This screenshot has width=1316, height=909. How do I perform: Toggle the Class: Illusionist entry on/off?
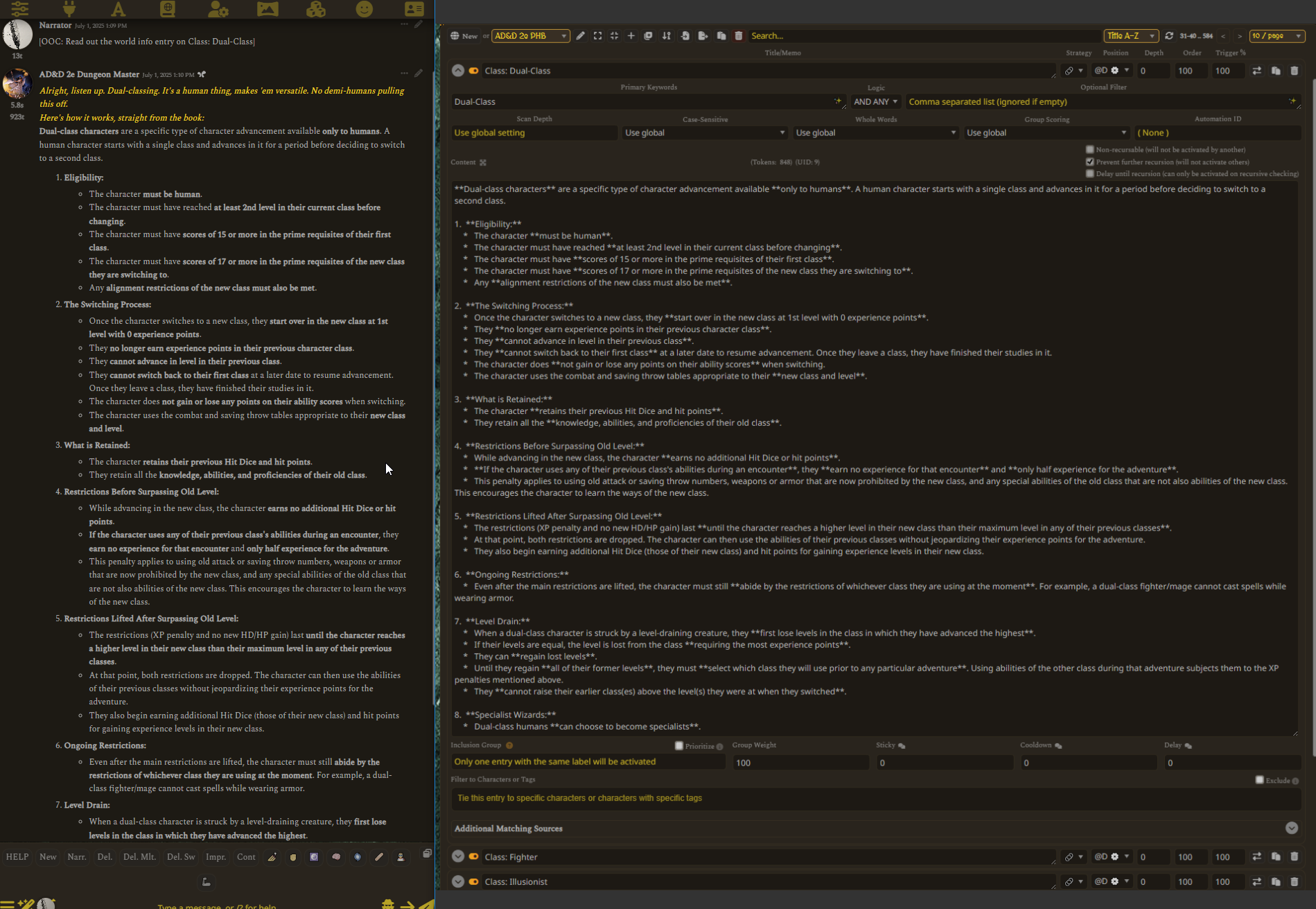(x=474, y=882)
